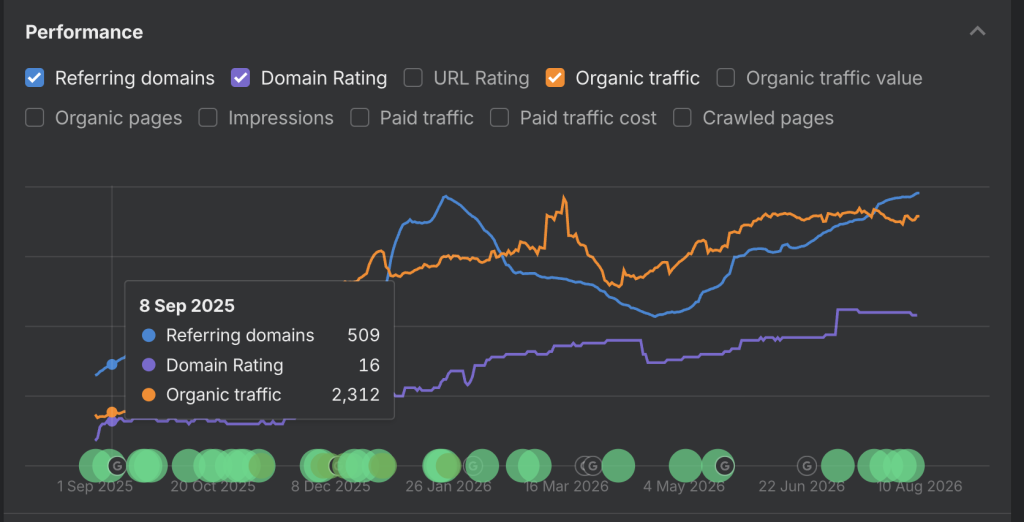The image size is (1024, 522).
Task: Click the Domain Rating value 16 in tooltip
Action: [369, 365]
